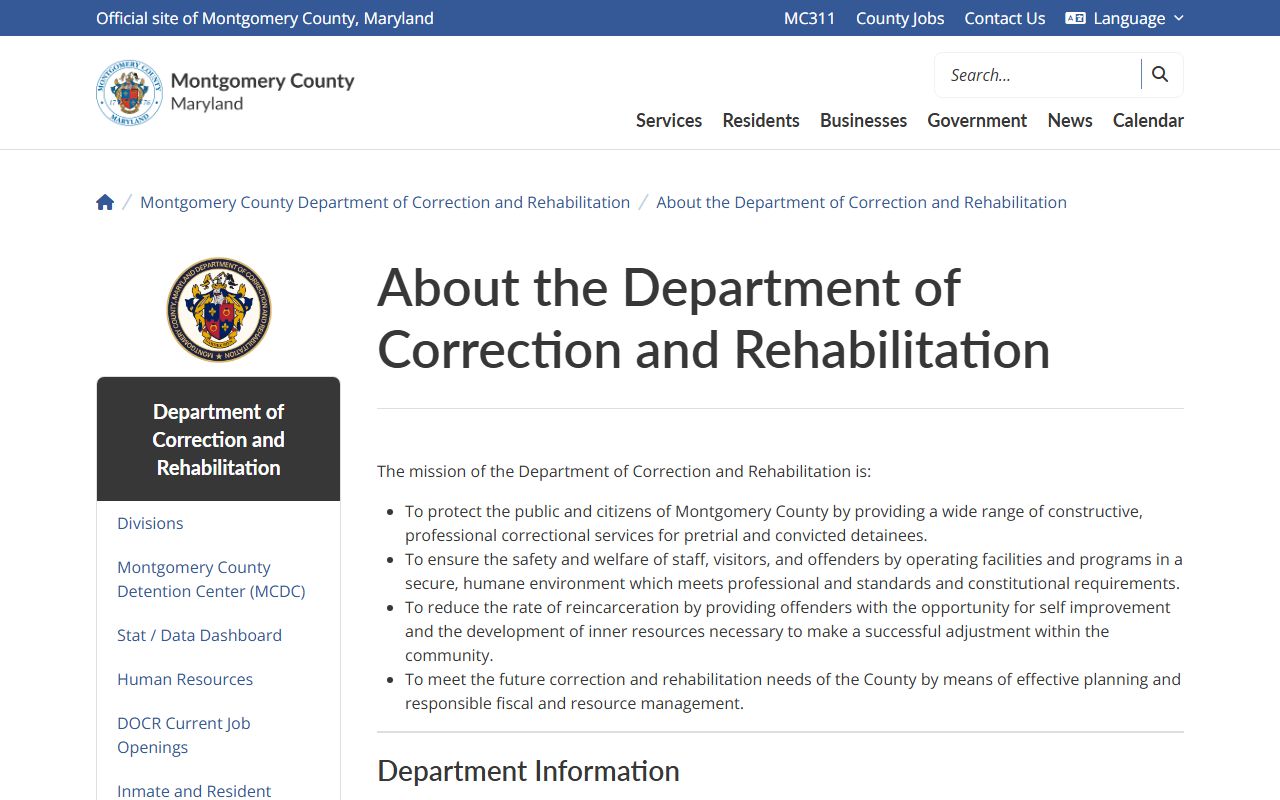Click the Language translate icon
The image size is (1280, 800).
click(1075, 18)
